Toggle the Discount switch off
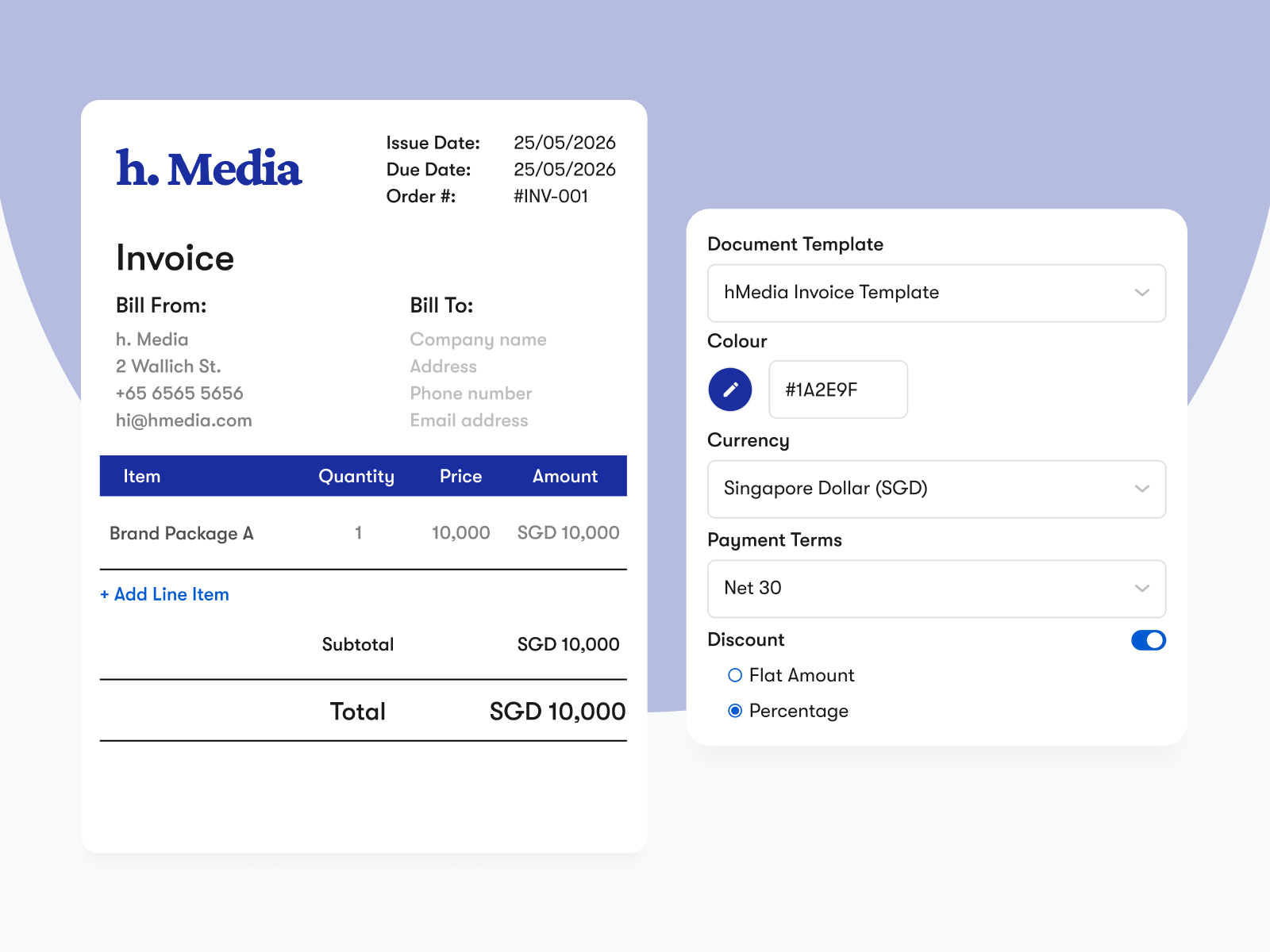Screen dimensions: 1270x952 click(1149, 640)
